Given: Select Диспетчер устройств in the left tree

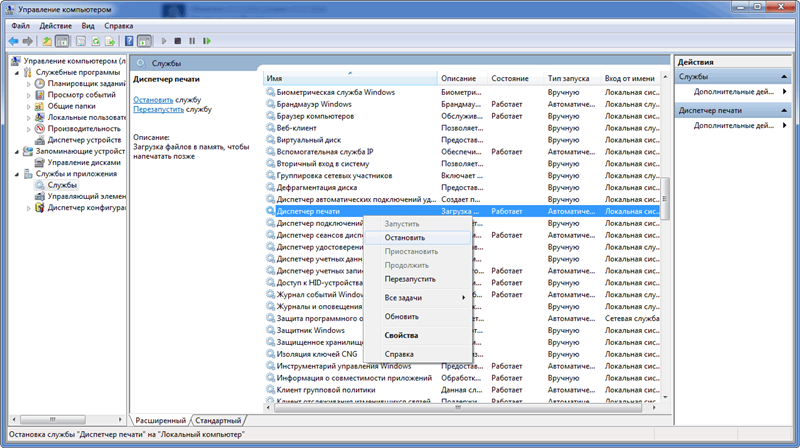Looking at the screenshot, I should 85,140.
